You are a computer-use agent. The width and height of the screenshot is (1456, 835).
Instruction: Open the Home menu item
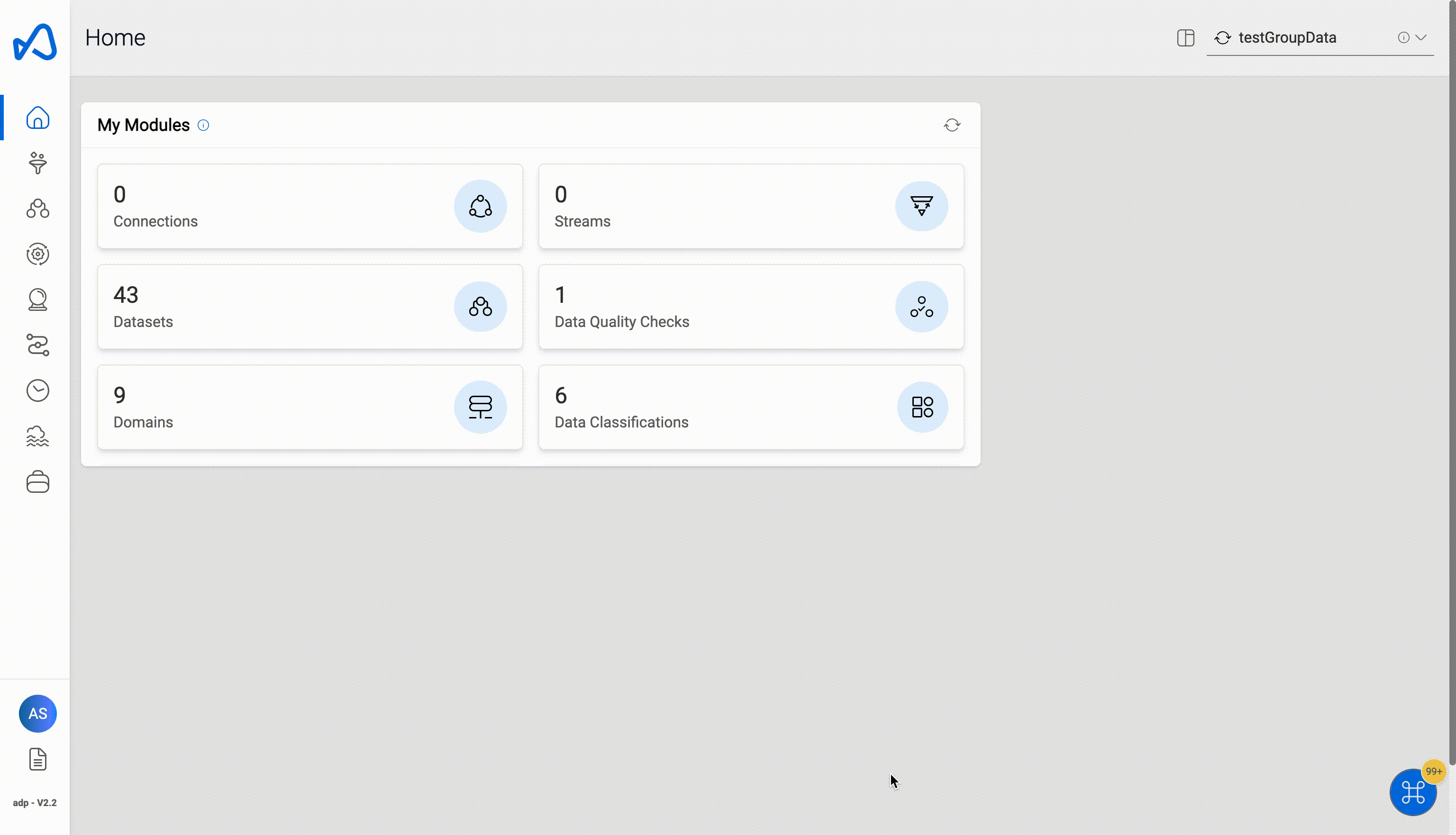[x=37, y=117]
